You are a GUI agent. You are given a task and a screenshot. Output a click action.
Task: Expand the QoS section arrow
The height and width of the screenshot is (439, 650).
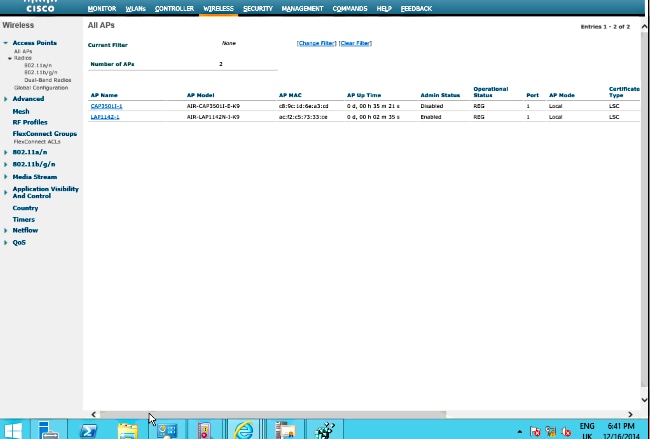[x=5, y=243]
